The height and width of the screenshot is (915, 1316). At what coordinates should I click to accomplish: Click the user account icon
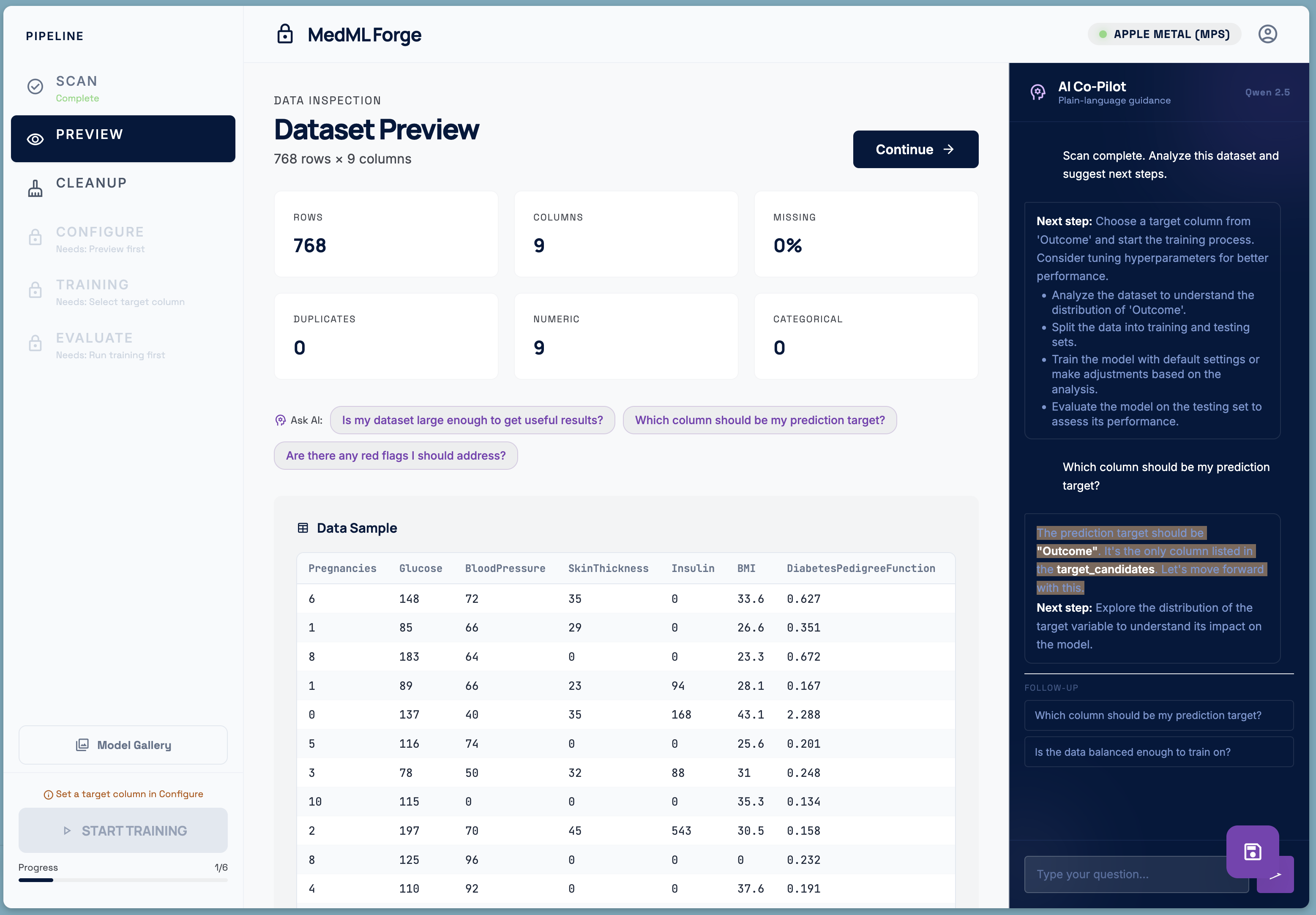[1267, 34]
